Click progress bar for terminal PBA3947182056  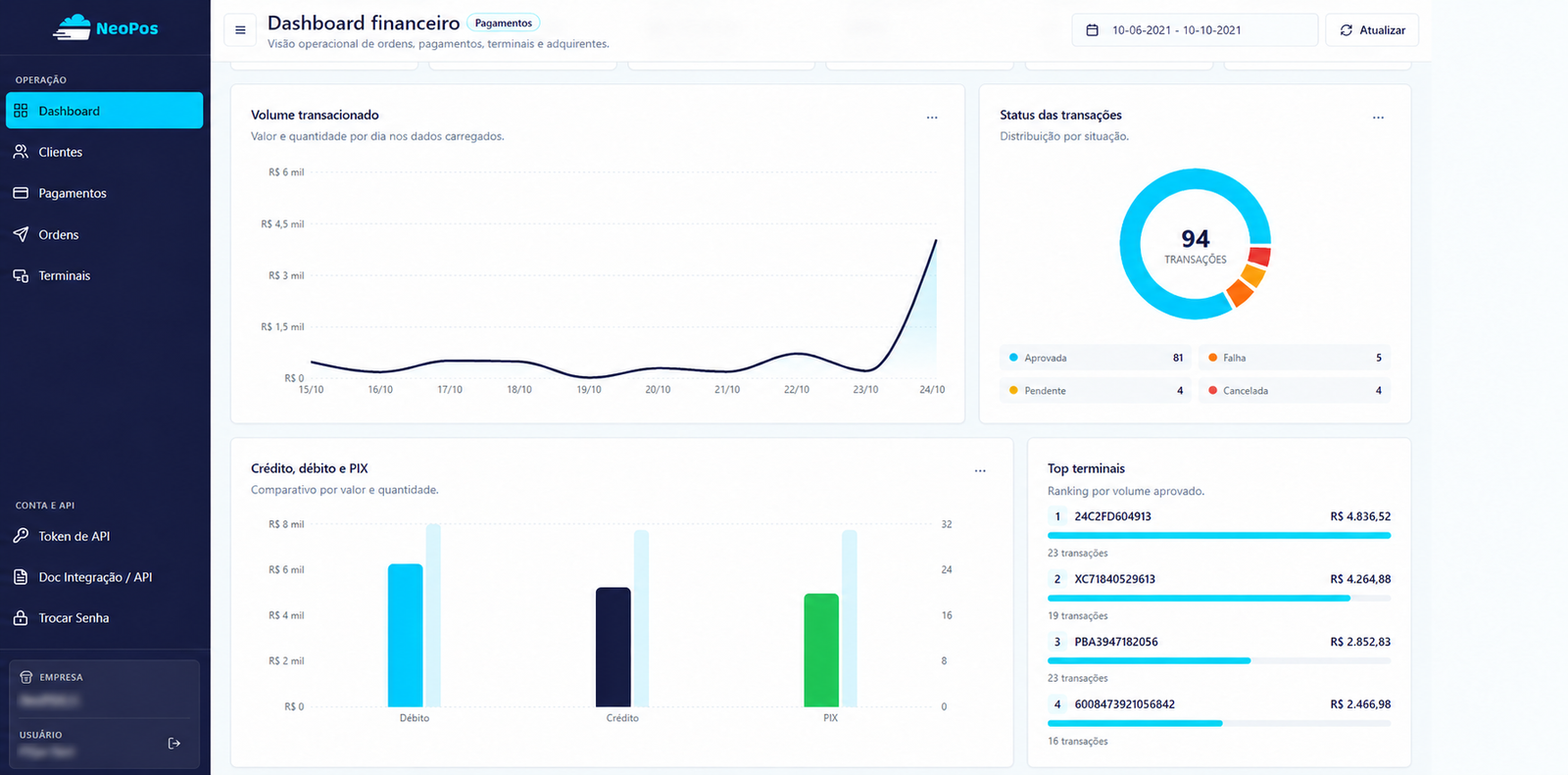[x=1219, y=661]
